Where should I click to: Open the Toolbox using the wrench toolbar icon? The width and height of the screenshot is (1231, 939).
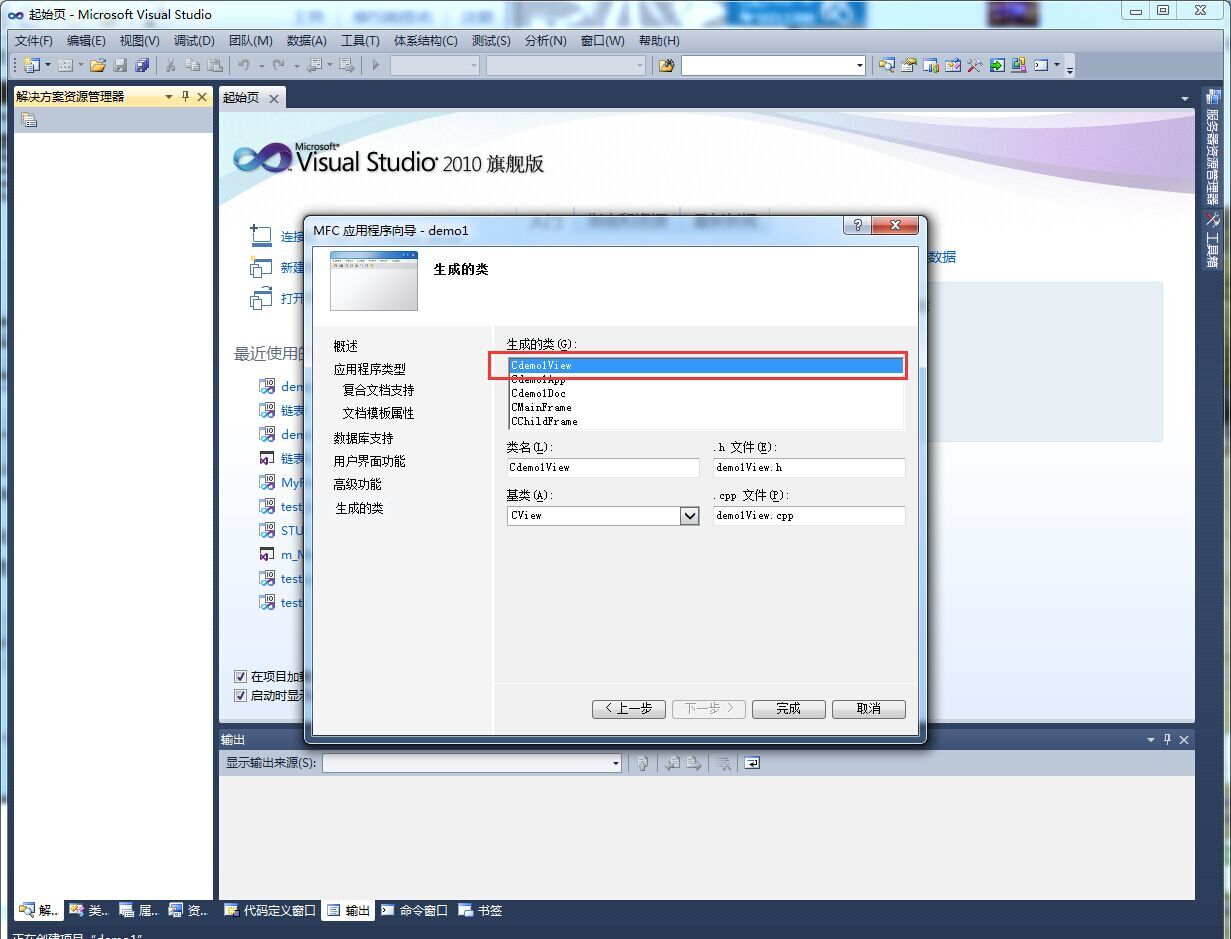(975, 65)
